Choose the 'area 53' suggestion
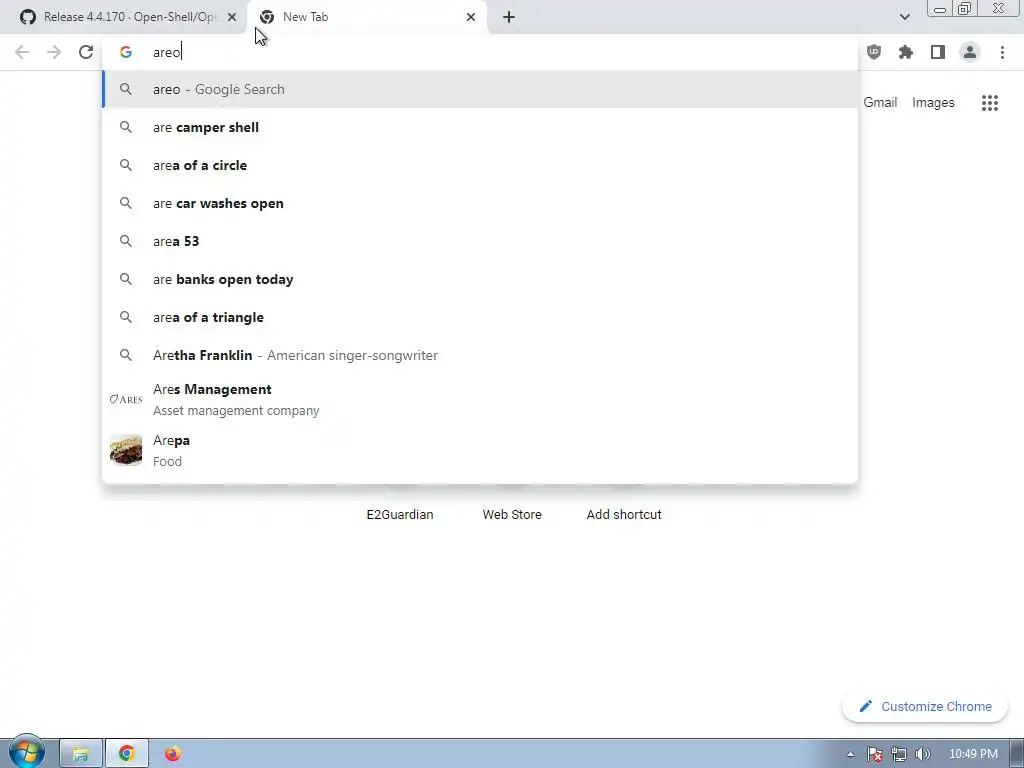Screen dimensions: 1024x768 (480, 241)
